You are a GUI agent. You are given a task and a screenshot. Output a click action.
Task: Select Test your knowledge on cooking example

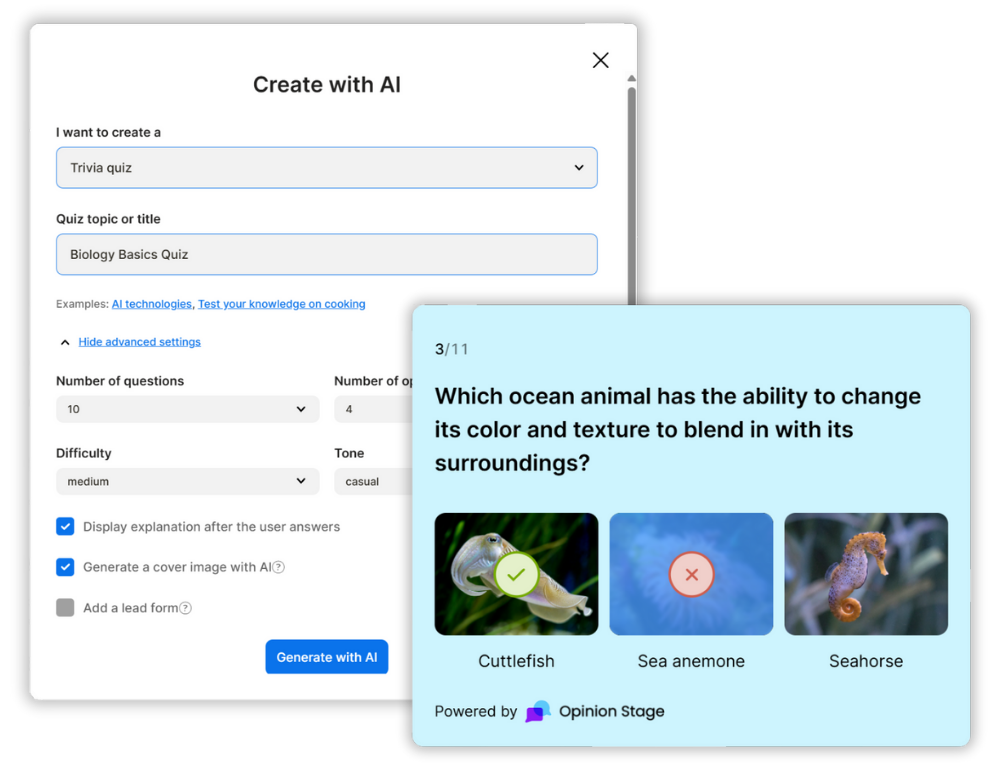pyautogui.click(x=281, y=304)
